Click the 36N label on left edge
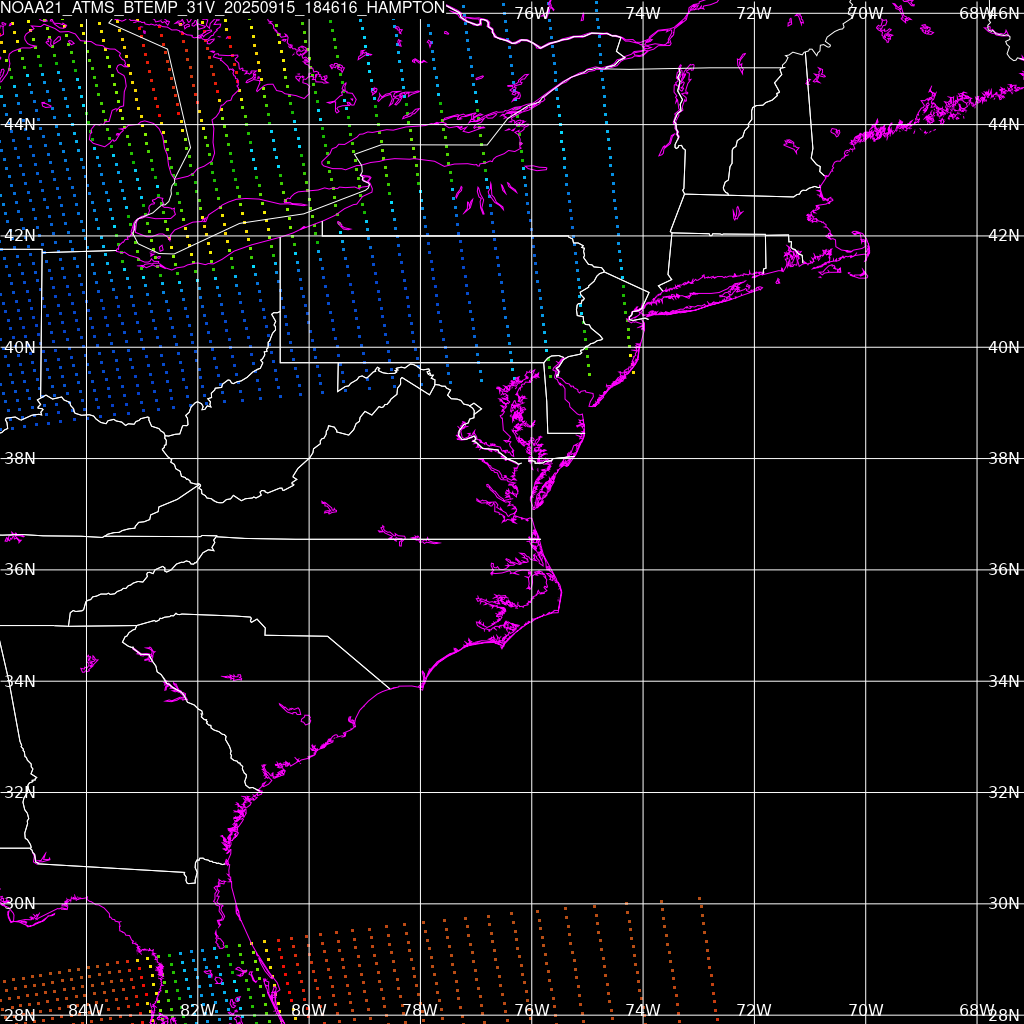The width and height of the screenshot is (1024, 1024). click(x=20, y=569)
